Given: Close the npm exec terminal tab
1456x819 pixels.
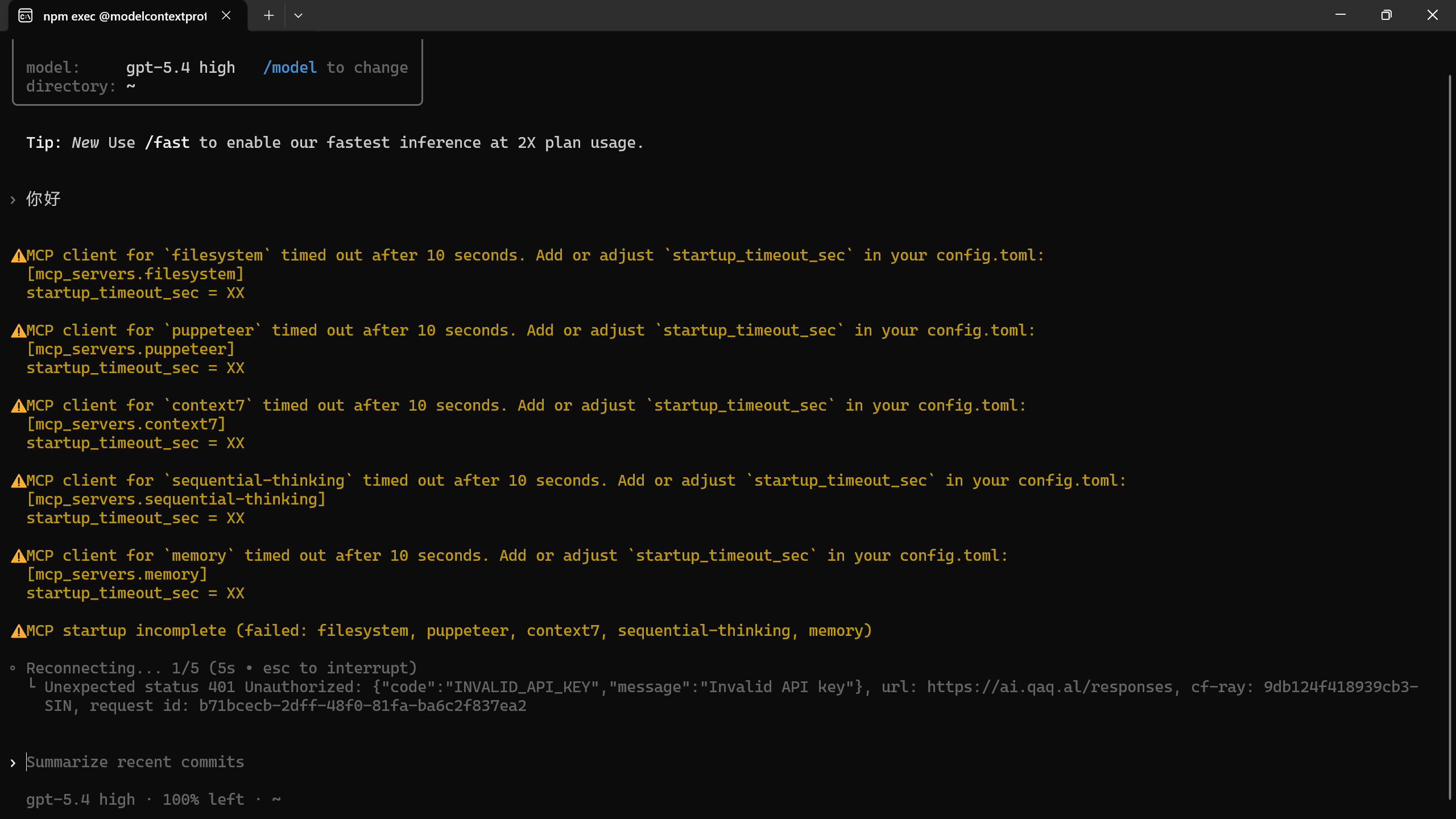Looking at the screenshot, I should click(x=226, y=15).
